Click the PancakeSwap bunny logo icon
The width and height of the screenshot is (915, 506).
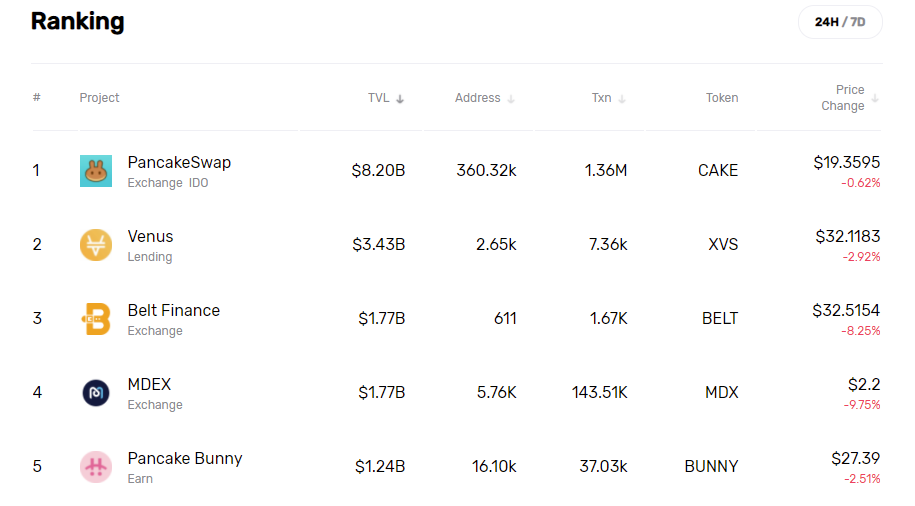click(96, 171)
